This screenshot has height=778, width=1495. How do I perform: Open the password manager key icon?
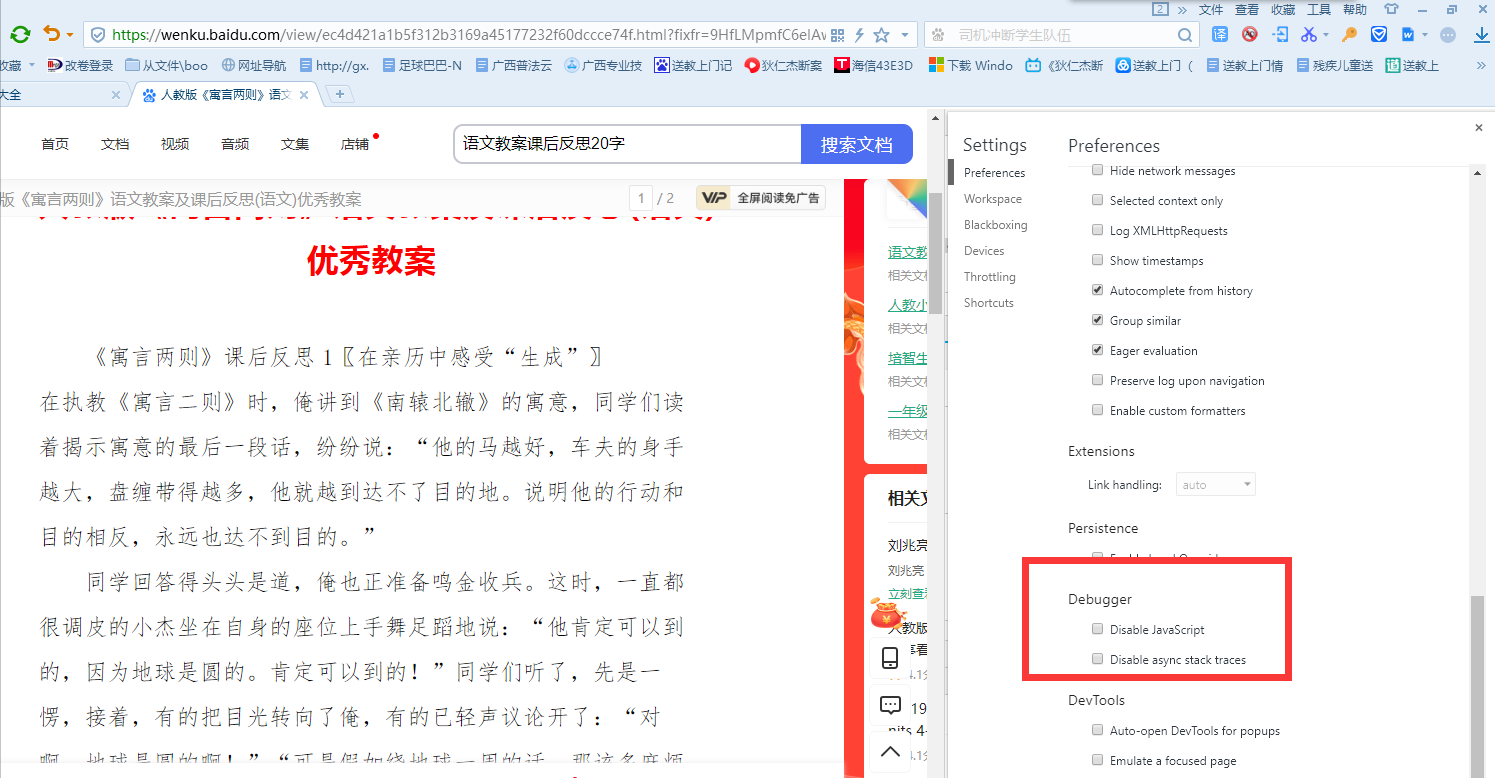point(1349,34)
